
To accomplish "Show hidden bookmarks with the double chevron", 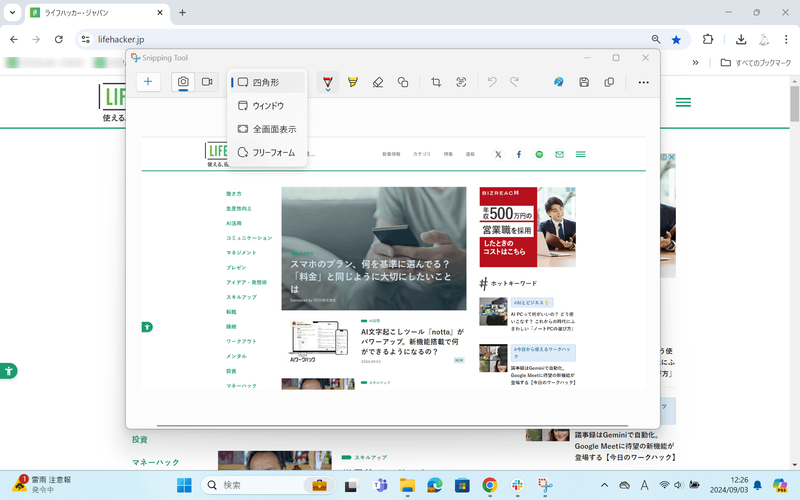I will point(700,63).
